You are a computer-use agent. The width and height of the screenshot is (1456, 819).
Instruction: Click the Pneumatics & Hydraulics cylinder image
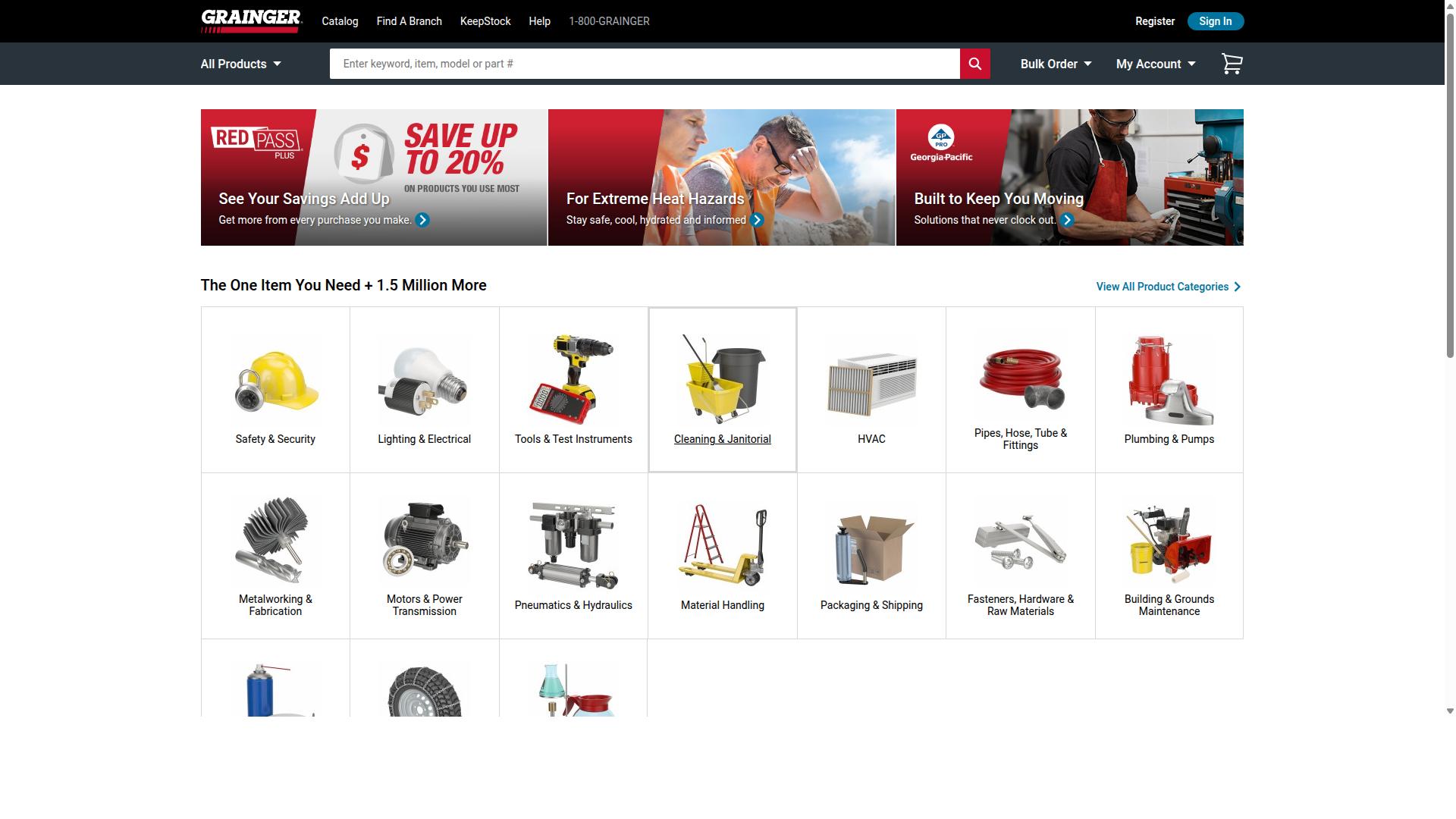pyautogui.click(x=573, y=544)
